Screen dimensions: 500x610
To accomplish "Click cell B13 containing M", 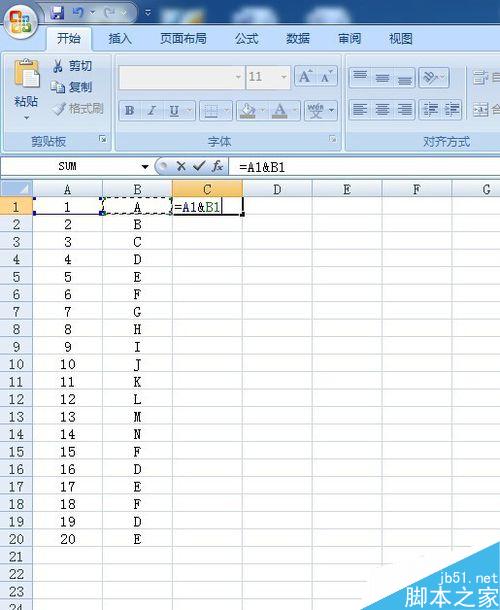I will coord(137,417).
